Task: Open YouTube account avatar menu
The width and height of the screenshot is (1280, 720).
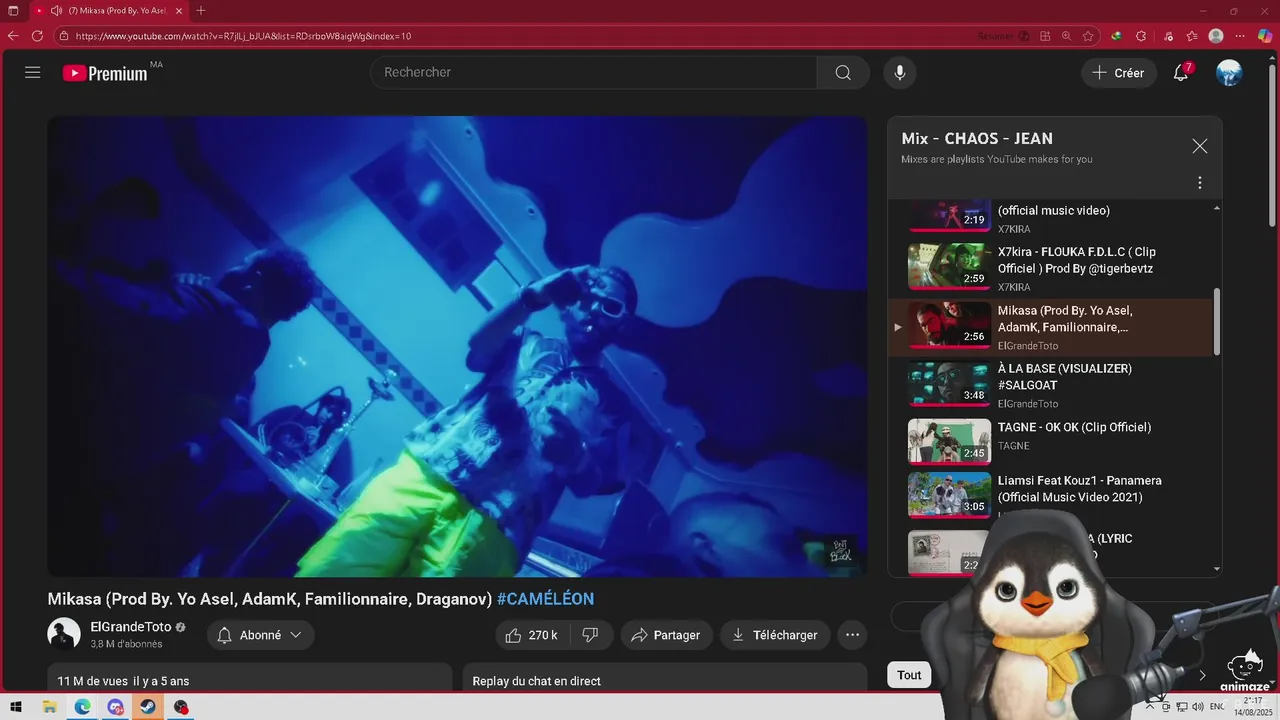Action: pos(1229,73)
